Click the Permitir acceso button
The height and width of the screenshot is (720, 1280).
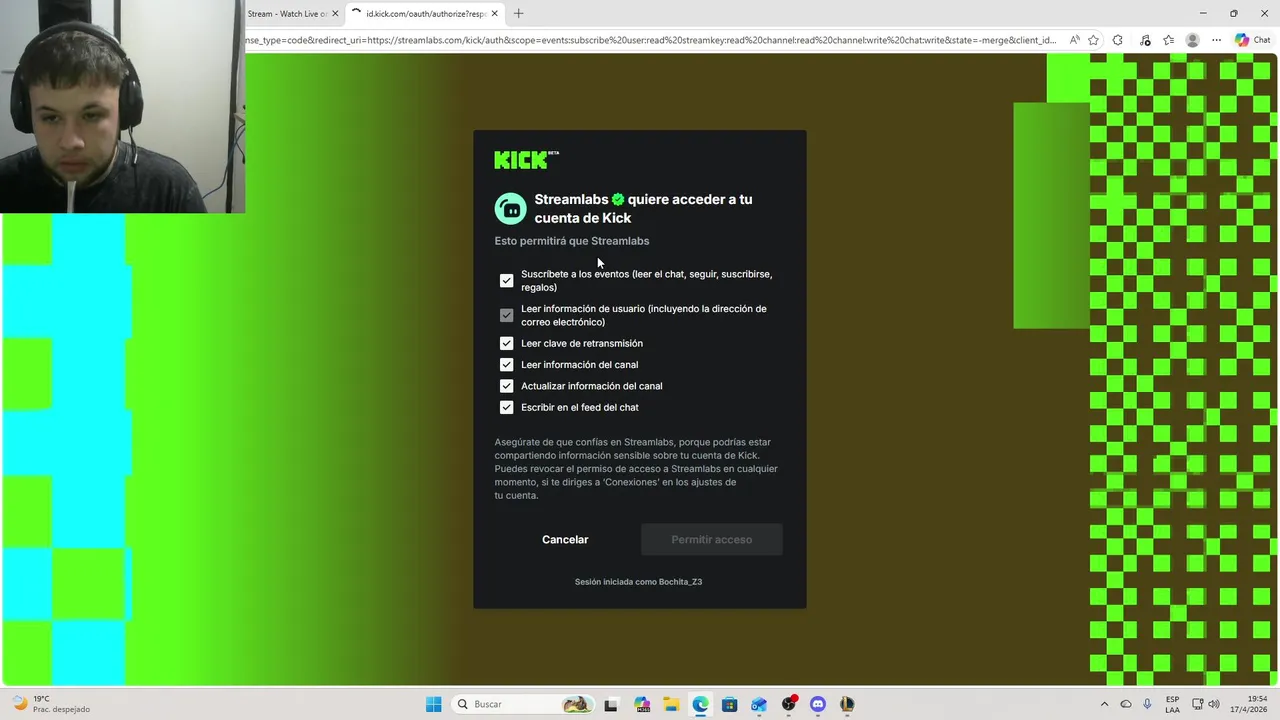712,539
